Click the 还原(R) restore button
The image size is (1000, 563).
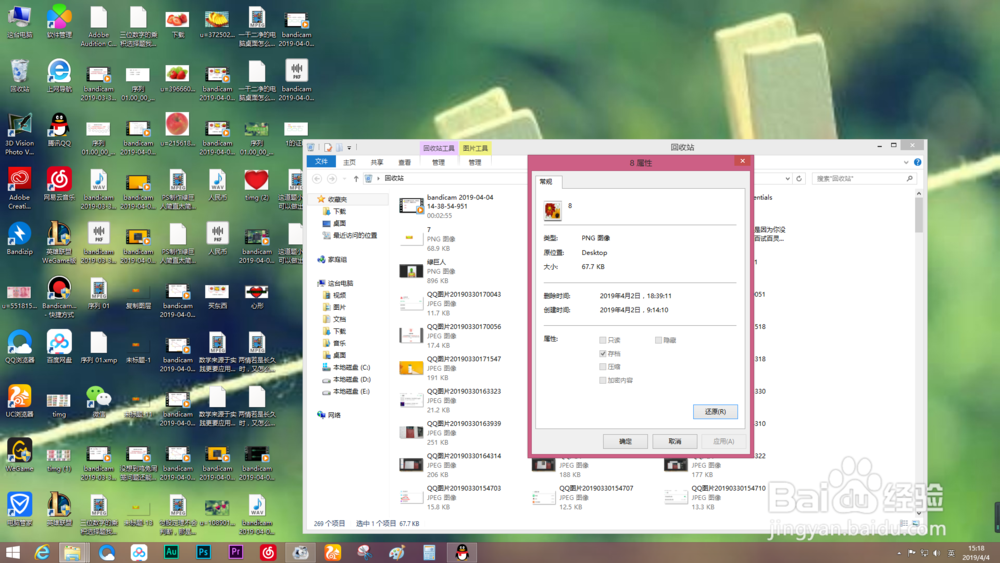[715, 412]
